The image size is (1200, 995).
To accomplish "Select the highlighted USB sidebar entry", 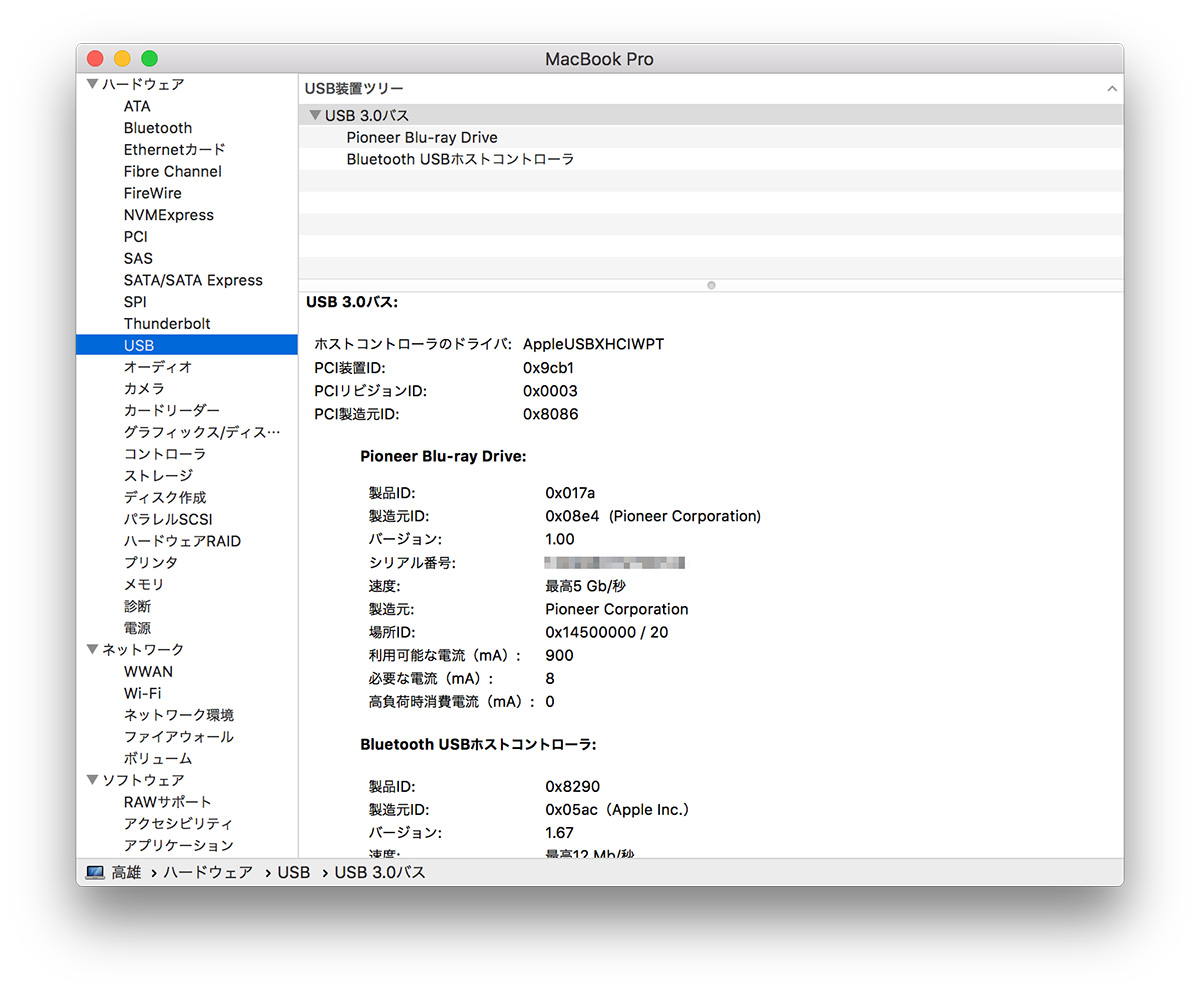I will click(x=186, y=345).
